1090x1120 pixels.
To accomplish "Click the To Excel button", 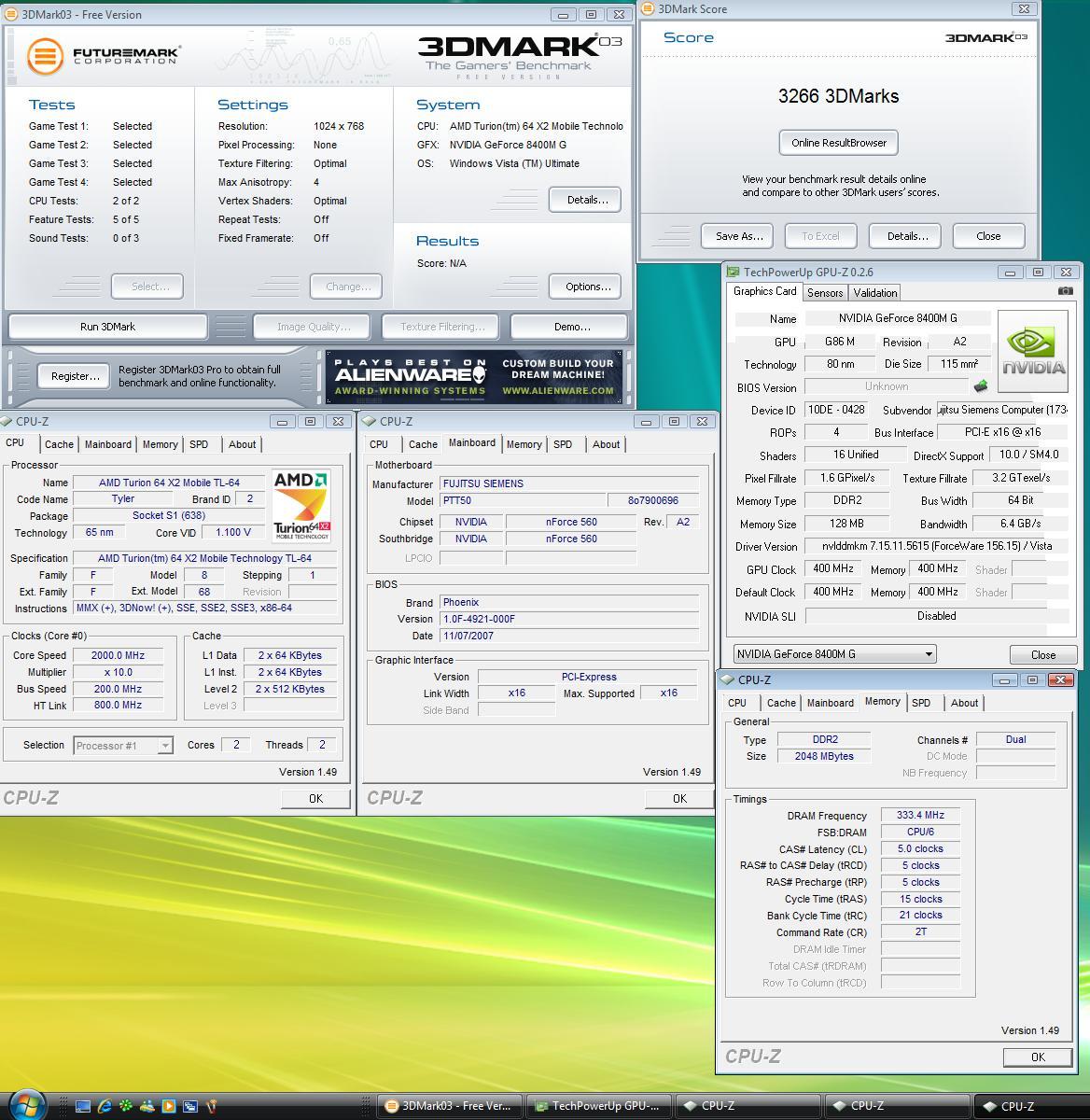I will coord(820,236).
